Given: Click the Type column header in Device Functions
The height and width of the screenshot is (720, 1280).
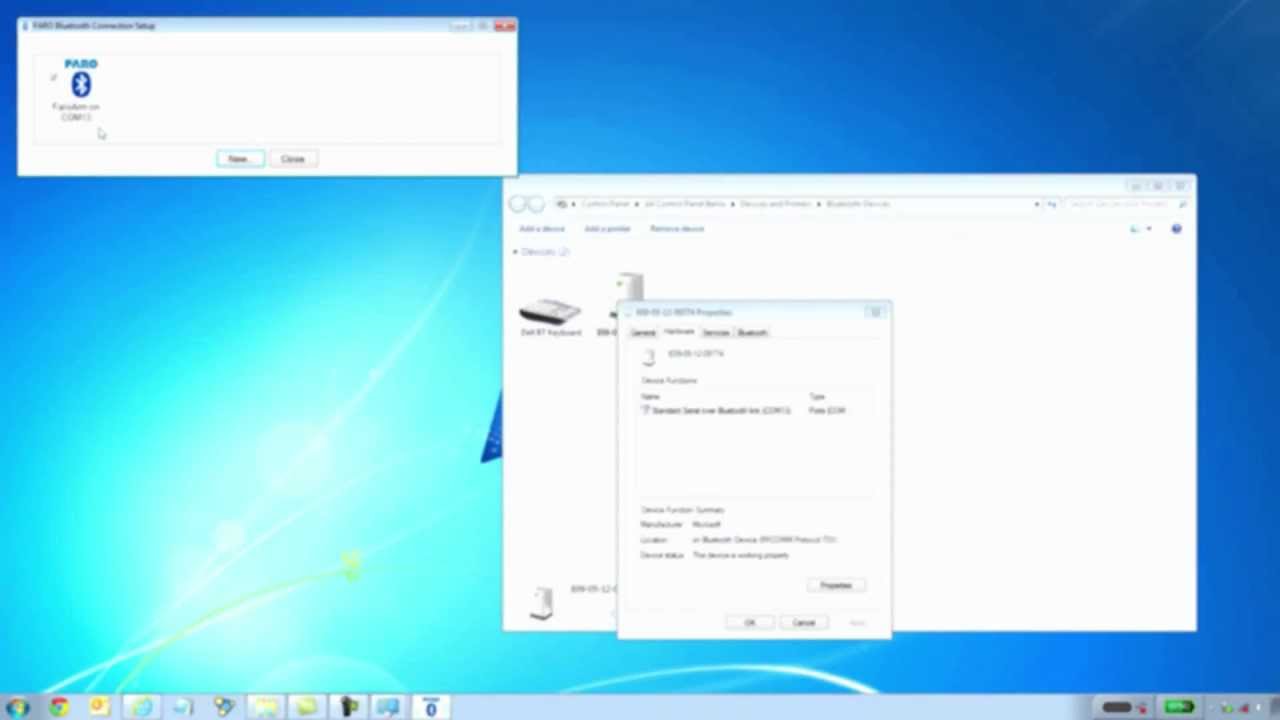Looking at the screenshot, I should coord(817,397).
